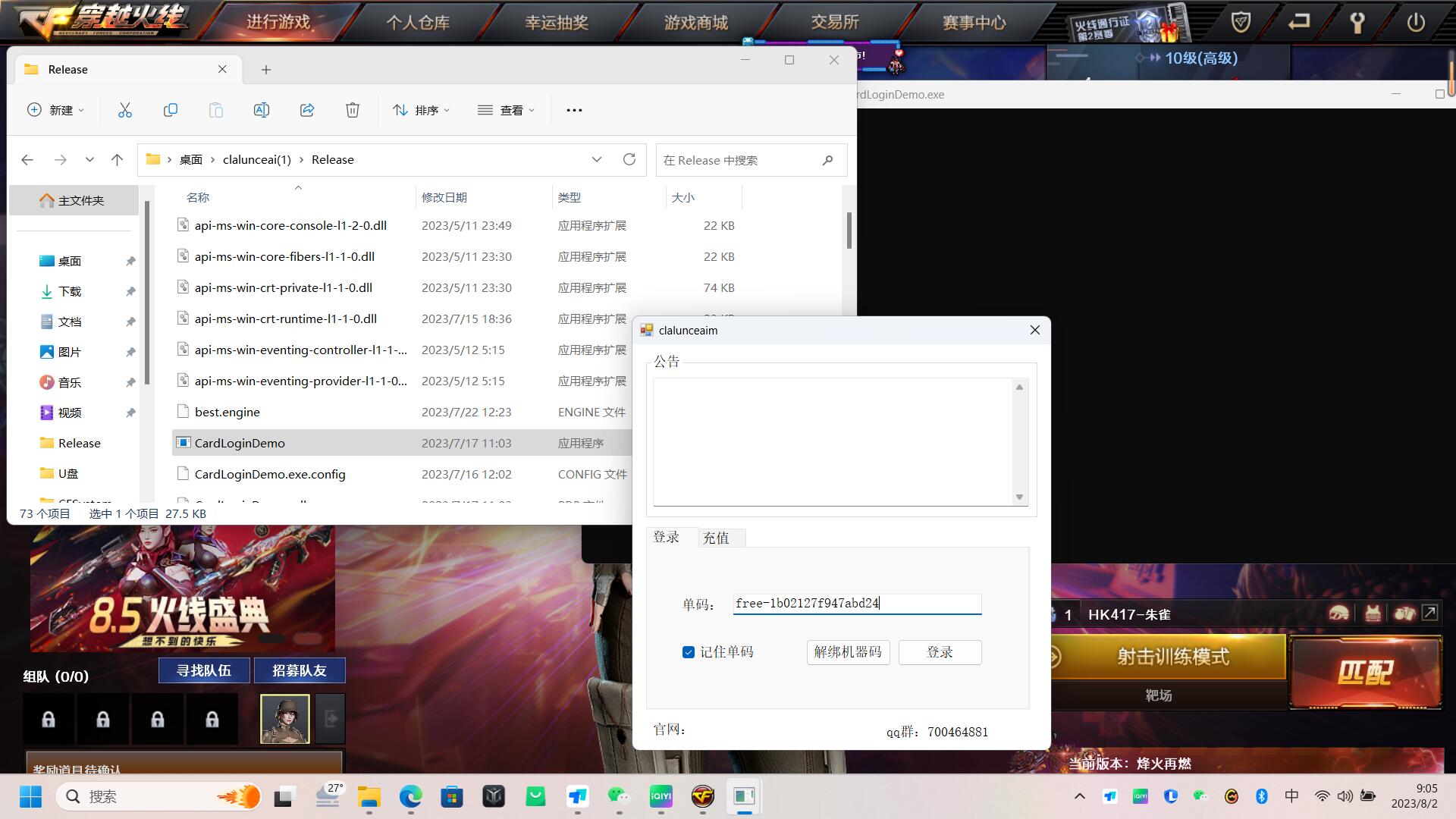
Task: Open 交易所 in game menu
Action: tap(835, 22)
